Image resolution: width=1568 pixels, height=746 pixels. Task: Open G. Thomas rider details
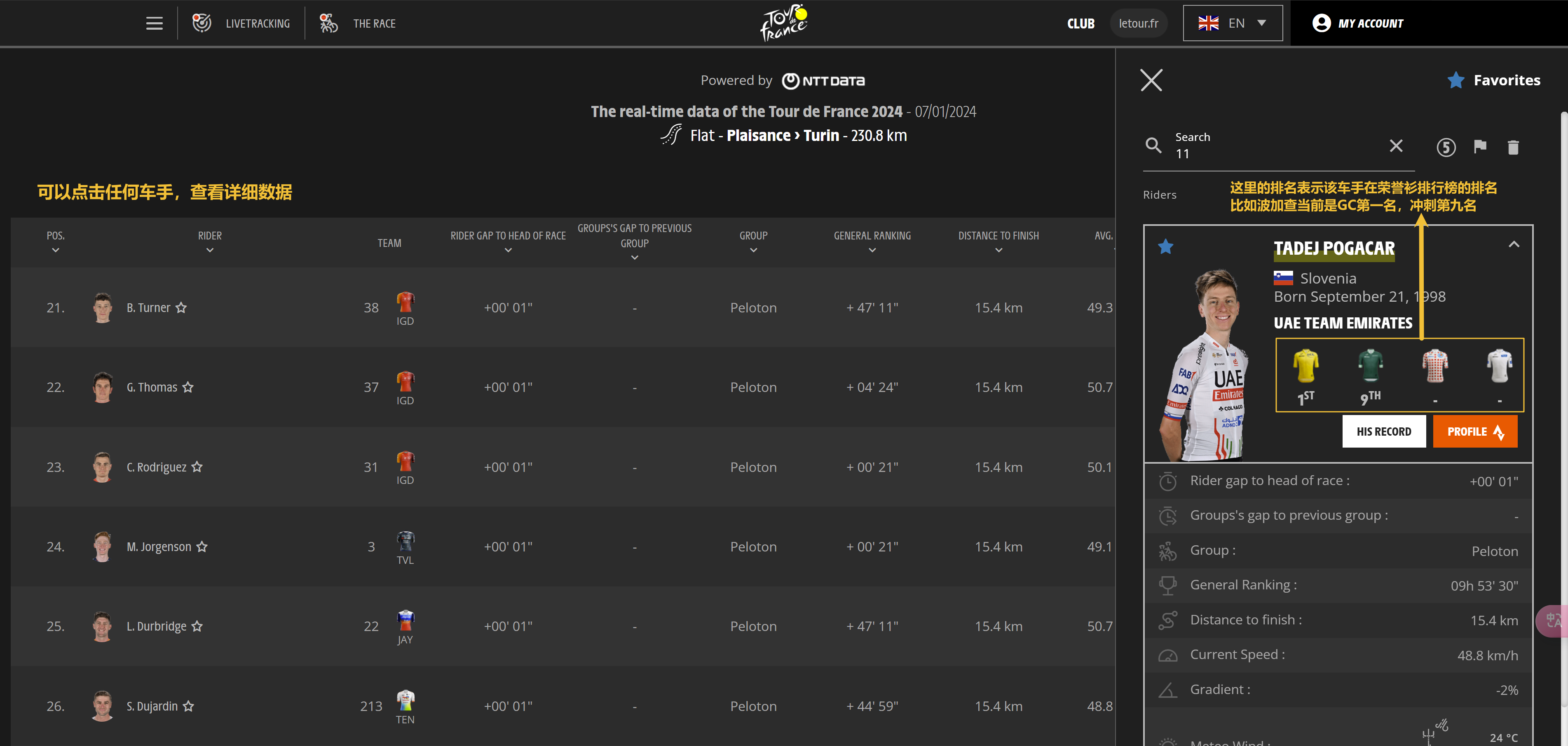tap(152, 387)
